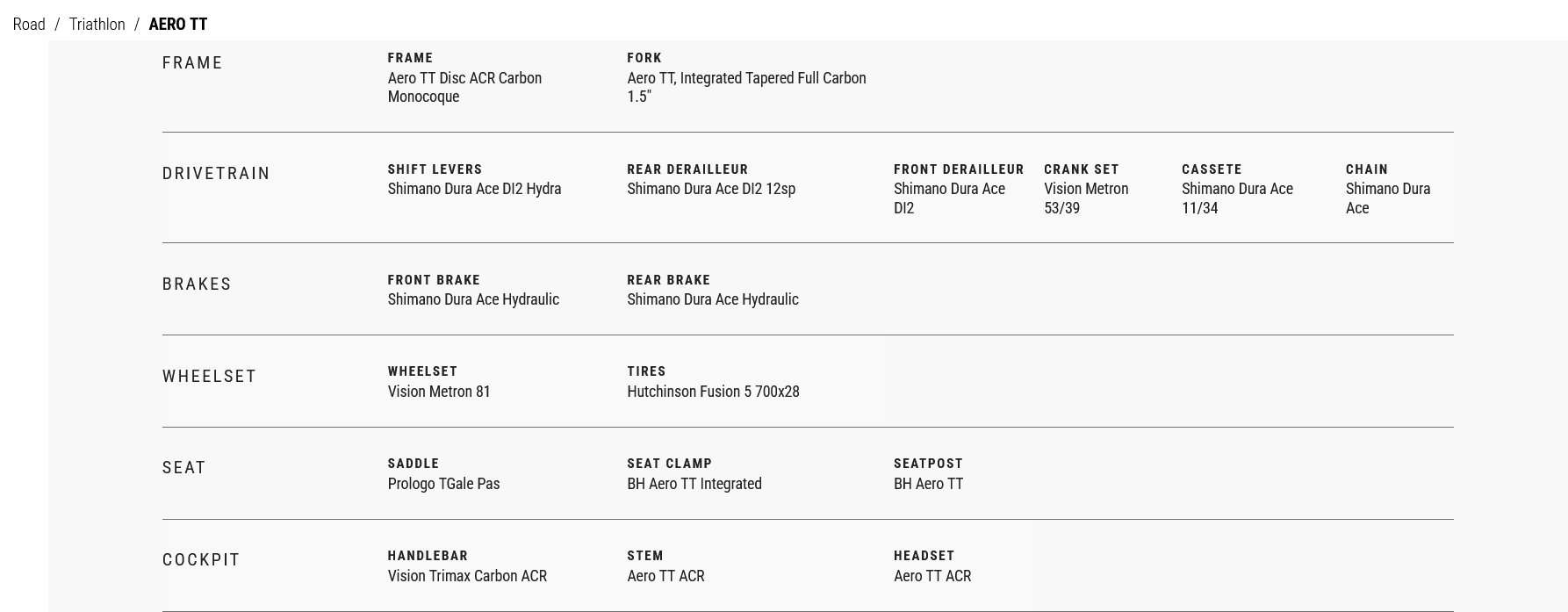This screenshot has width=1568, height=612.
Task: Click the AERO TT breadcrumb title
Action: tap(177, 25)
